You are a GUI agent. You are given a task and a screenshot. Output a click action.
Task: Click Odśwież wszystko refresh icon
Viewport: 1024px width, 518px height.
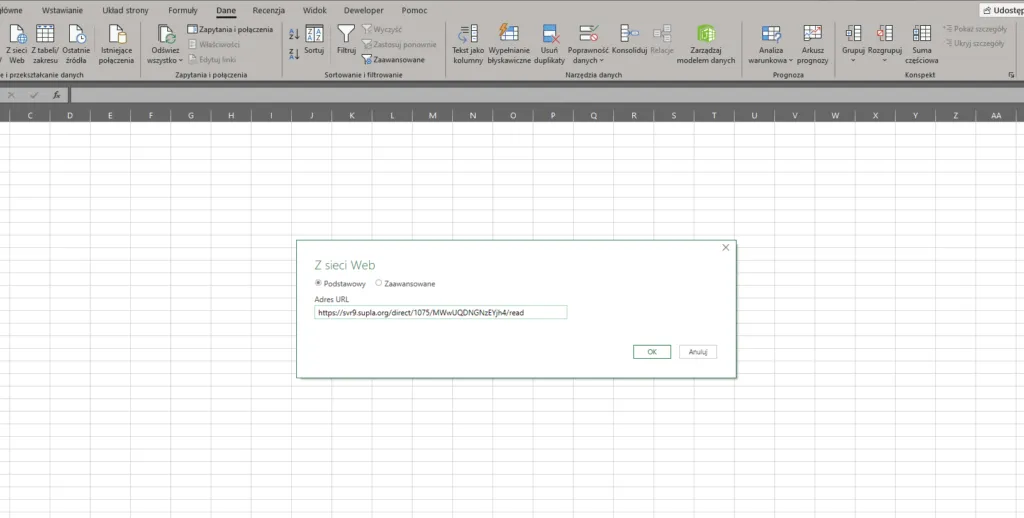(166, 34)
